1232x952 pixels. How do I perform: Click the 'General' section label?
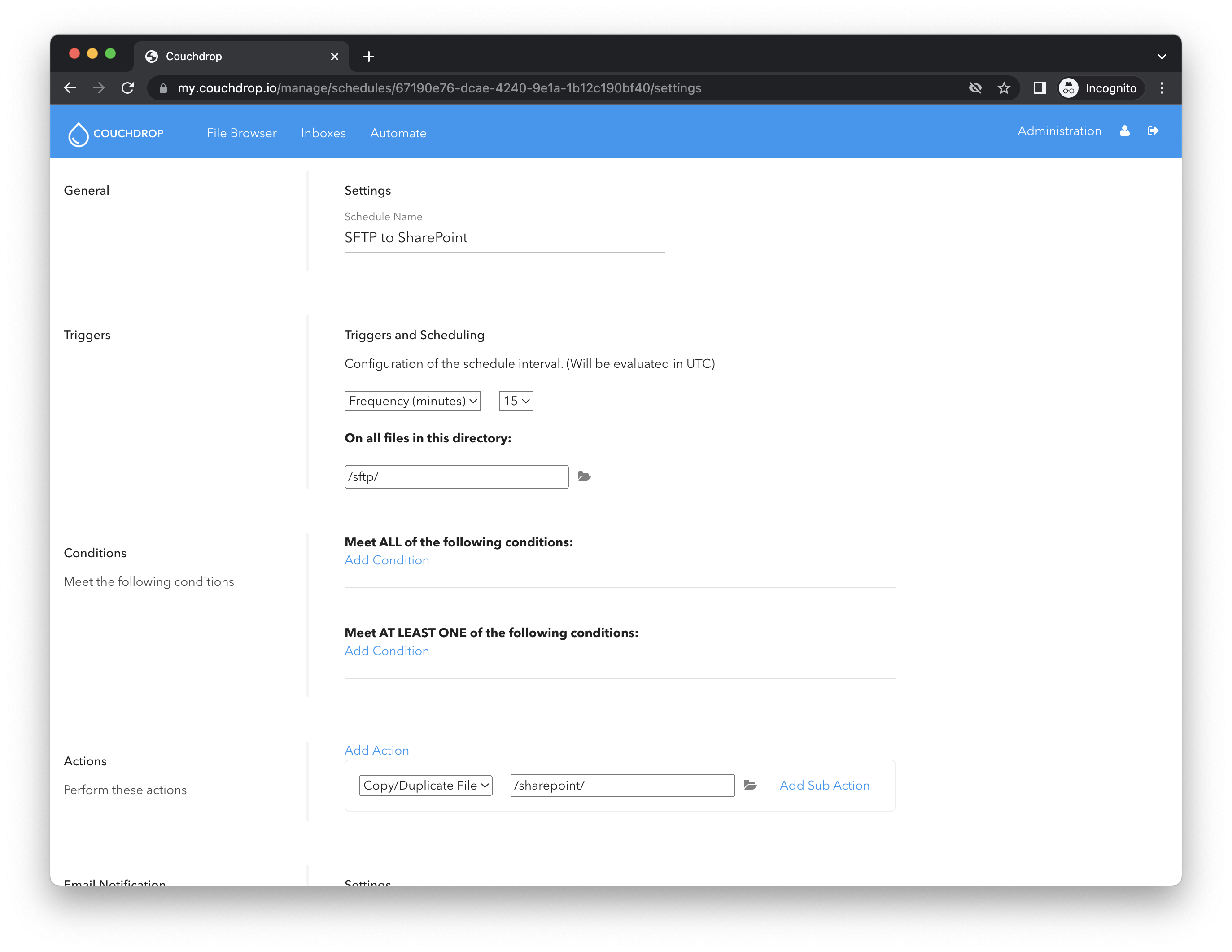(86, 191)
